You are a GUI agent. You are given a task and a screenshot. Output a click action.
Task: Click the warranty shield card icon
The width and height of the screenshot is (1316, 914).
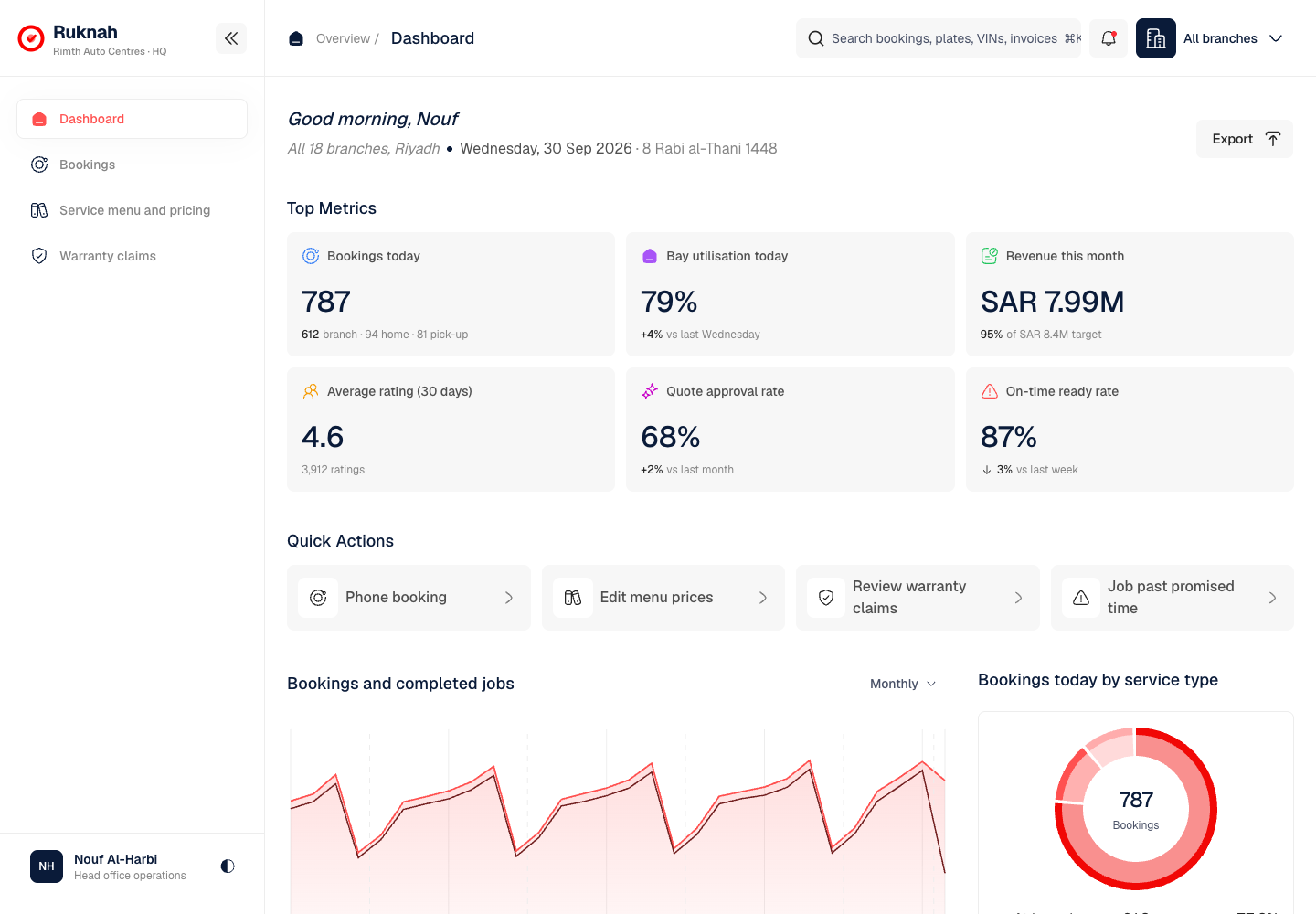pos(826,598)
